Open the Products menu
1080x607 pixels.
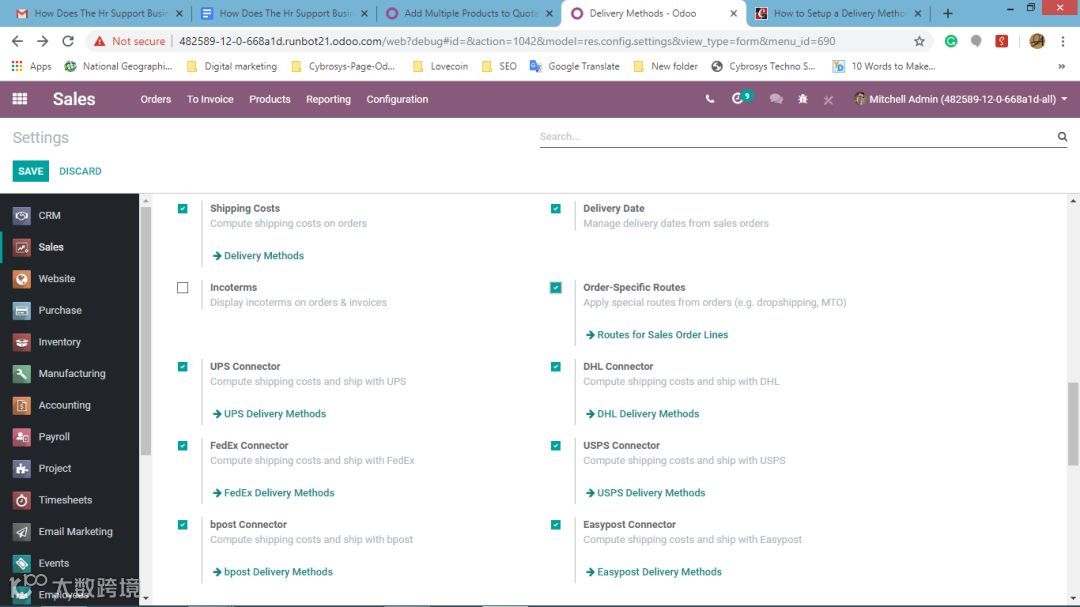270,99
